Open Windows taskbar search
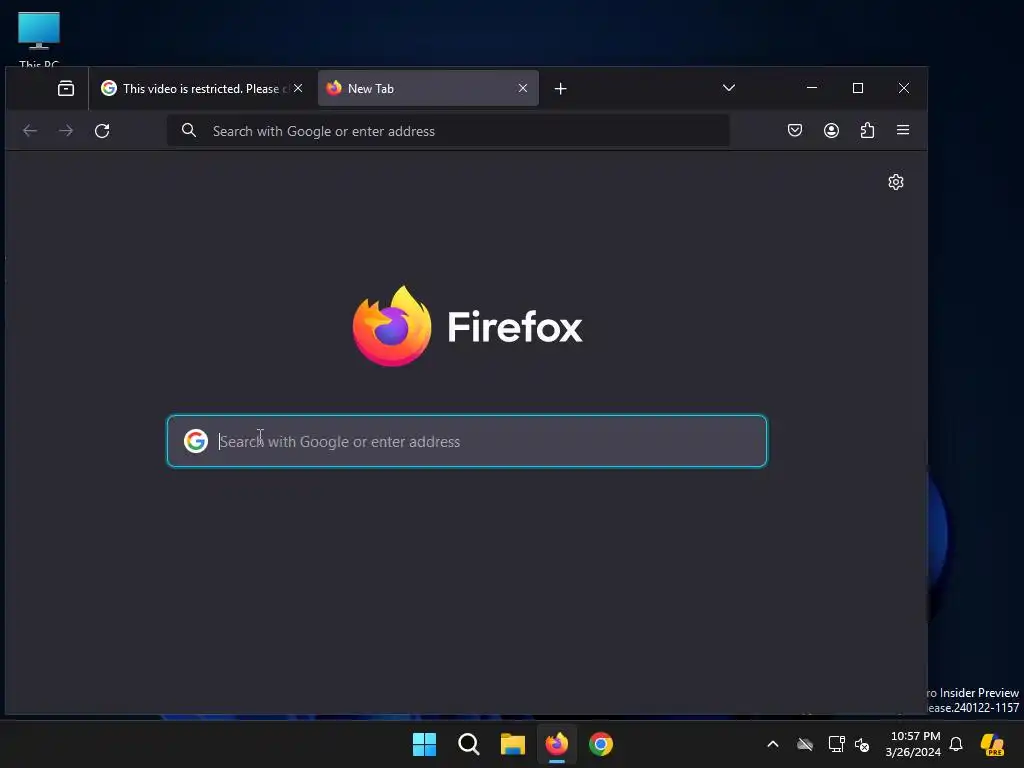This screenshot has width=1024, height=768. pyautogui.click(x=468, y=744)
